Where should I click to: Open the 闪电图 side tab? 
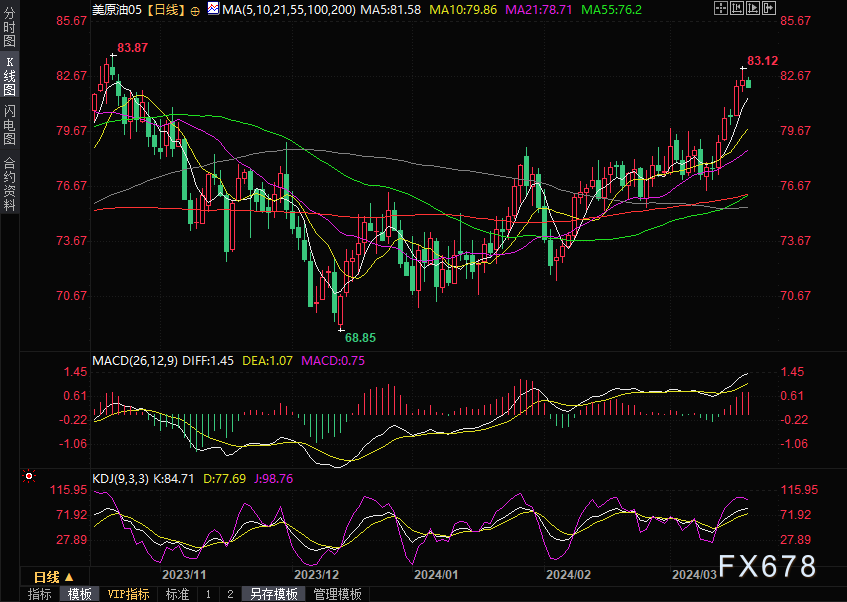(9, 125)
